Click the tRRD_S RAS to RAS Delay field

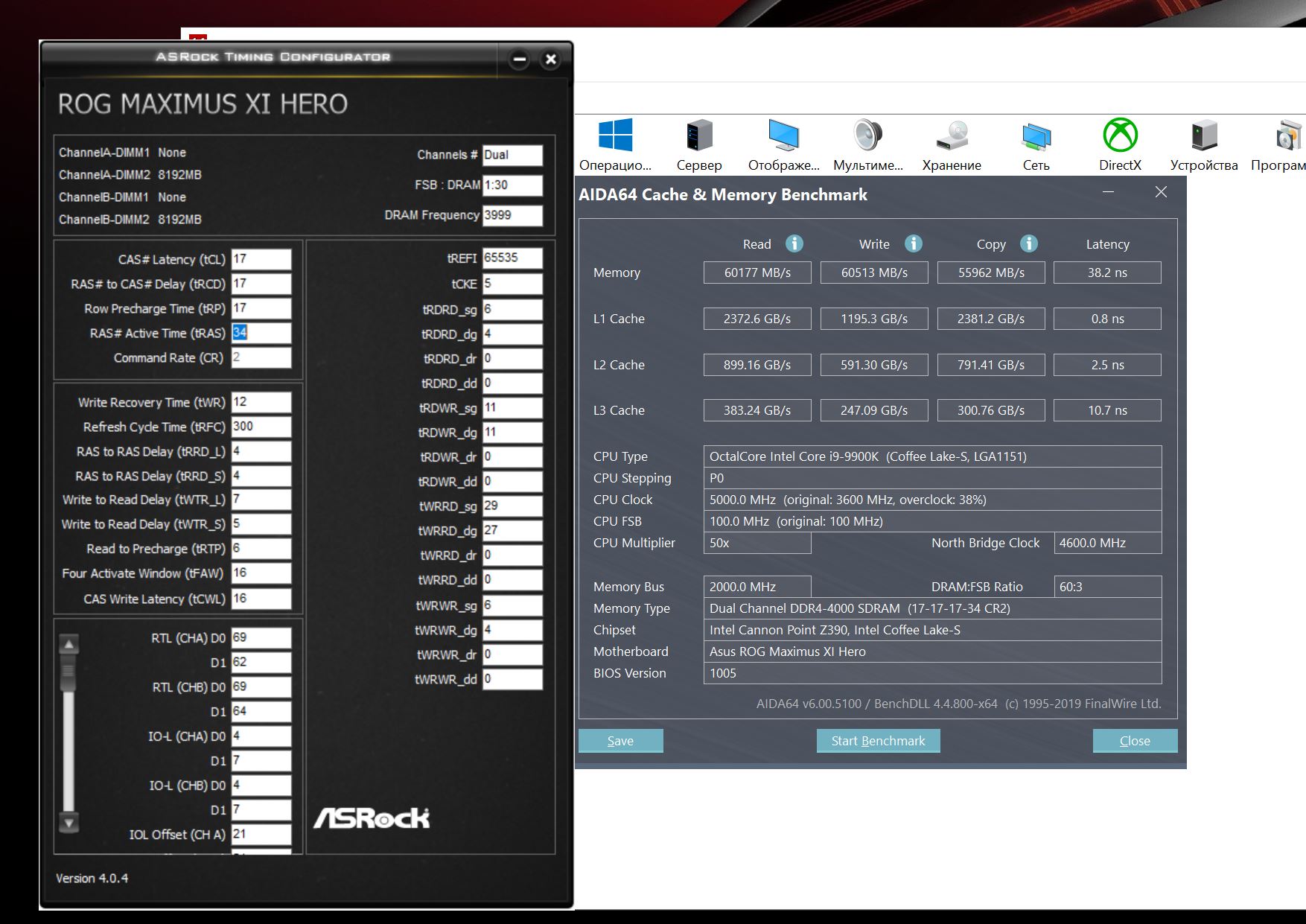point(261,476)
